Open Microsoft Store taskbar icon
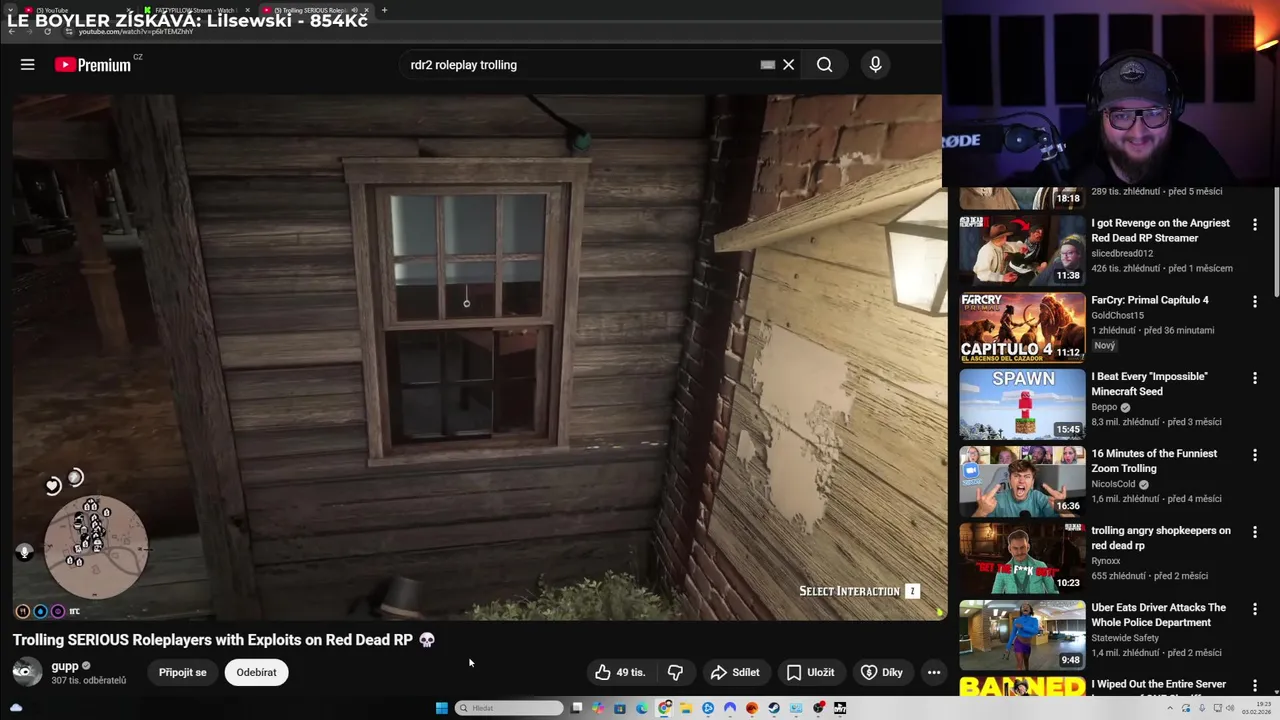The image size is (1280, 720). [620, 708]
